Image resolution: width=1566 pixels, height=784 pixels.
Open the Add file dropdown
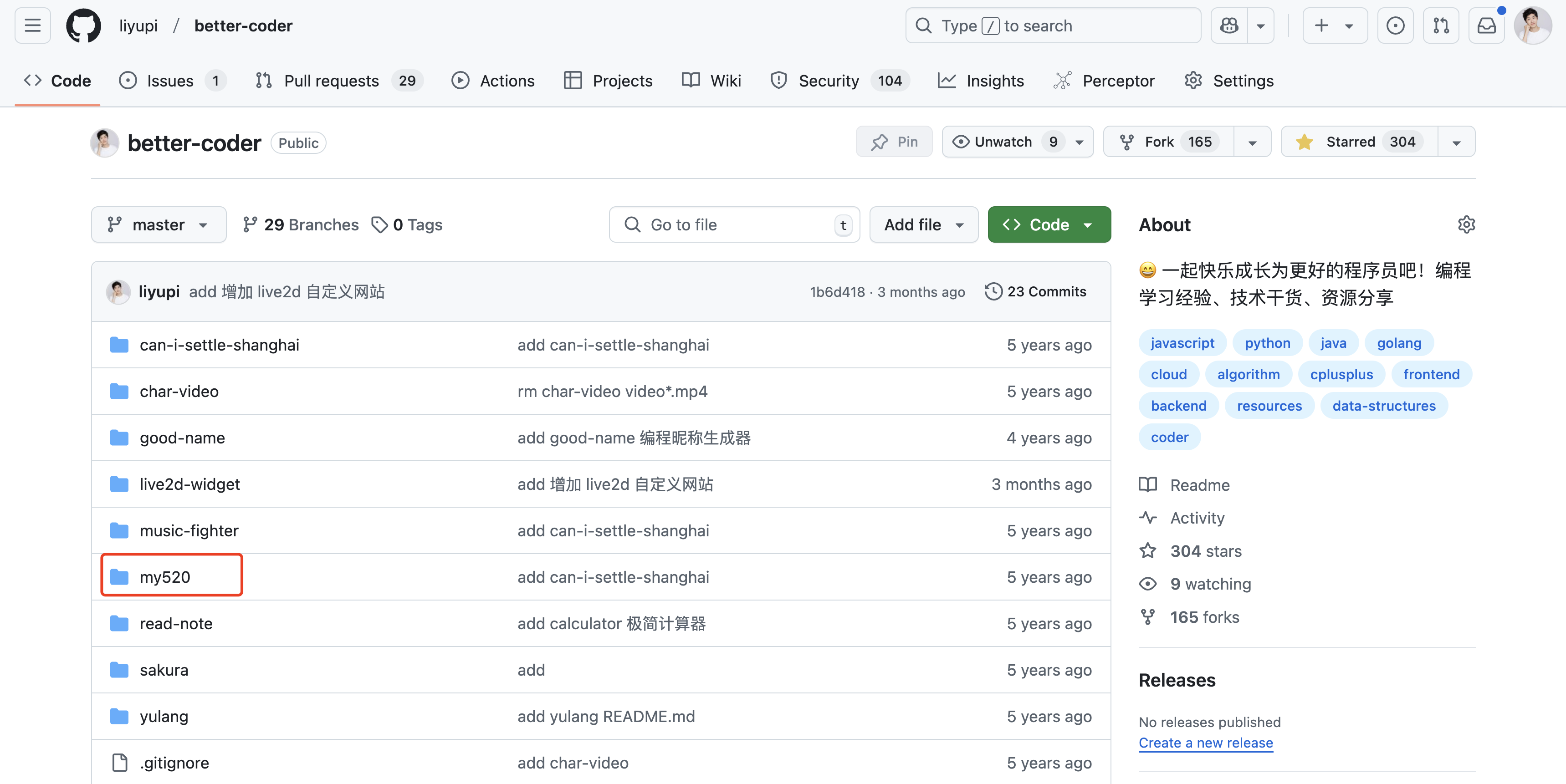[923, 224]
